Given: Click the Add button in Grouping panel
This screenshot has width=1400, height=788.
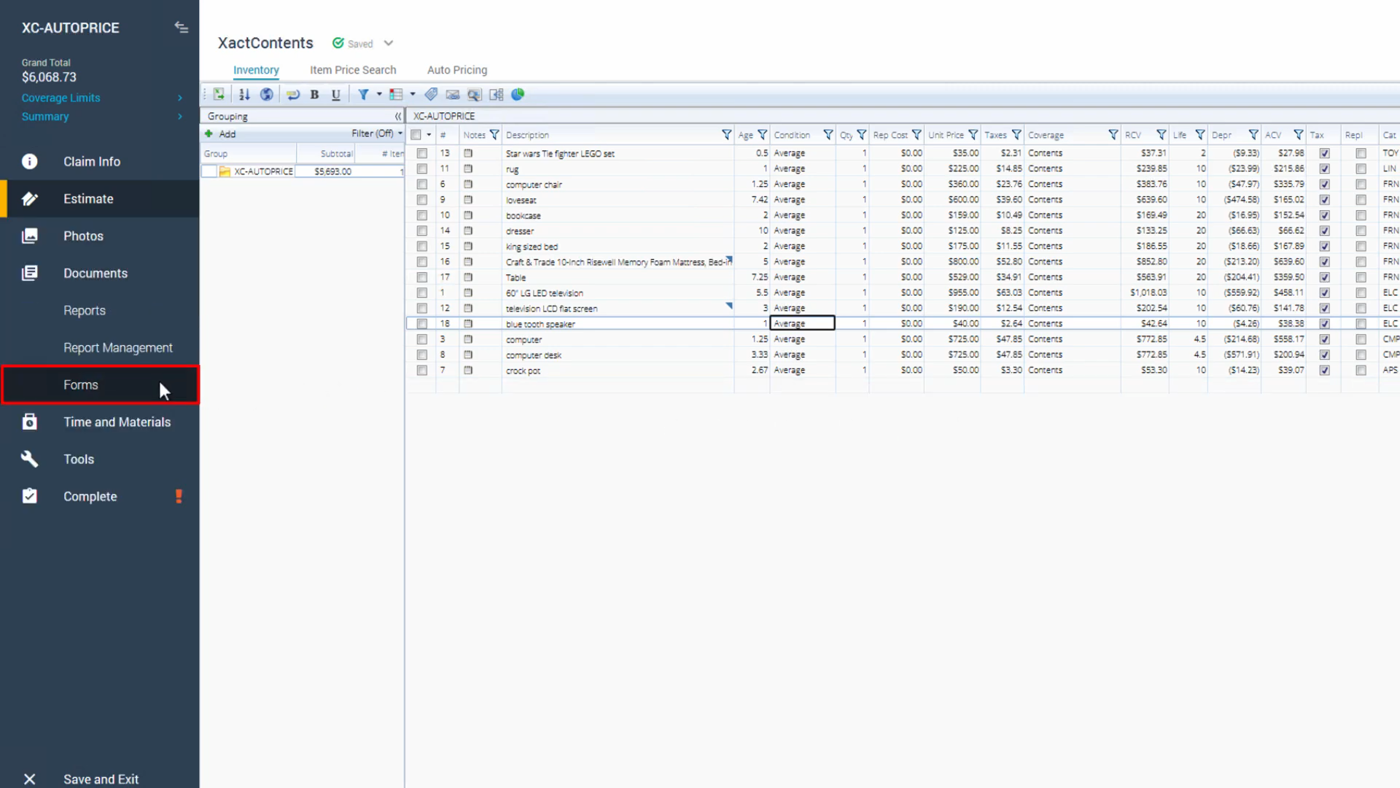Looking at the screenshot, I should tap(221, 134).
